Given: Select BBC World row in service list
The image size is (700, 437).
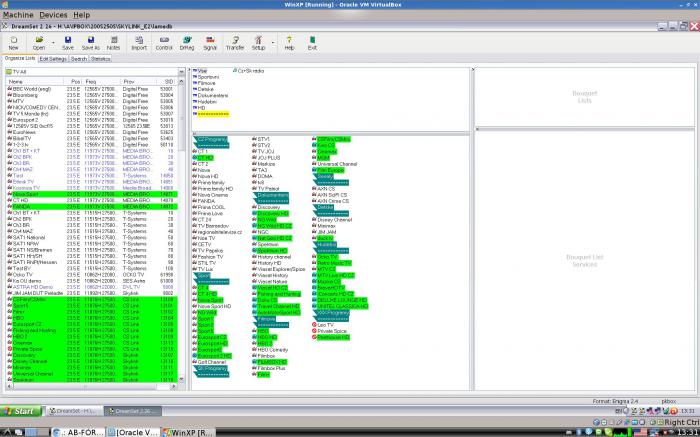Looking at the screenshot, I should tap(92, 89).
